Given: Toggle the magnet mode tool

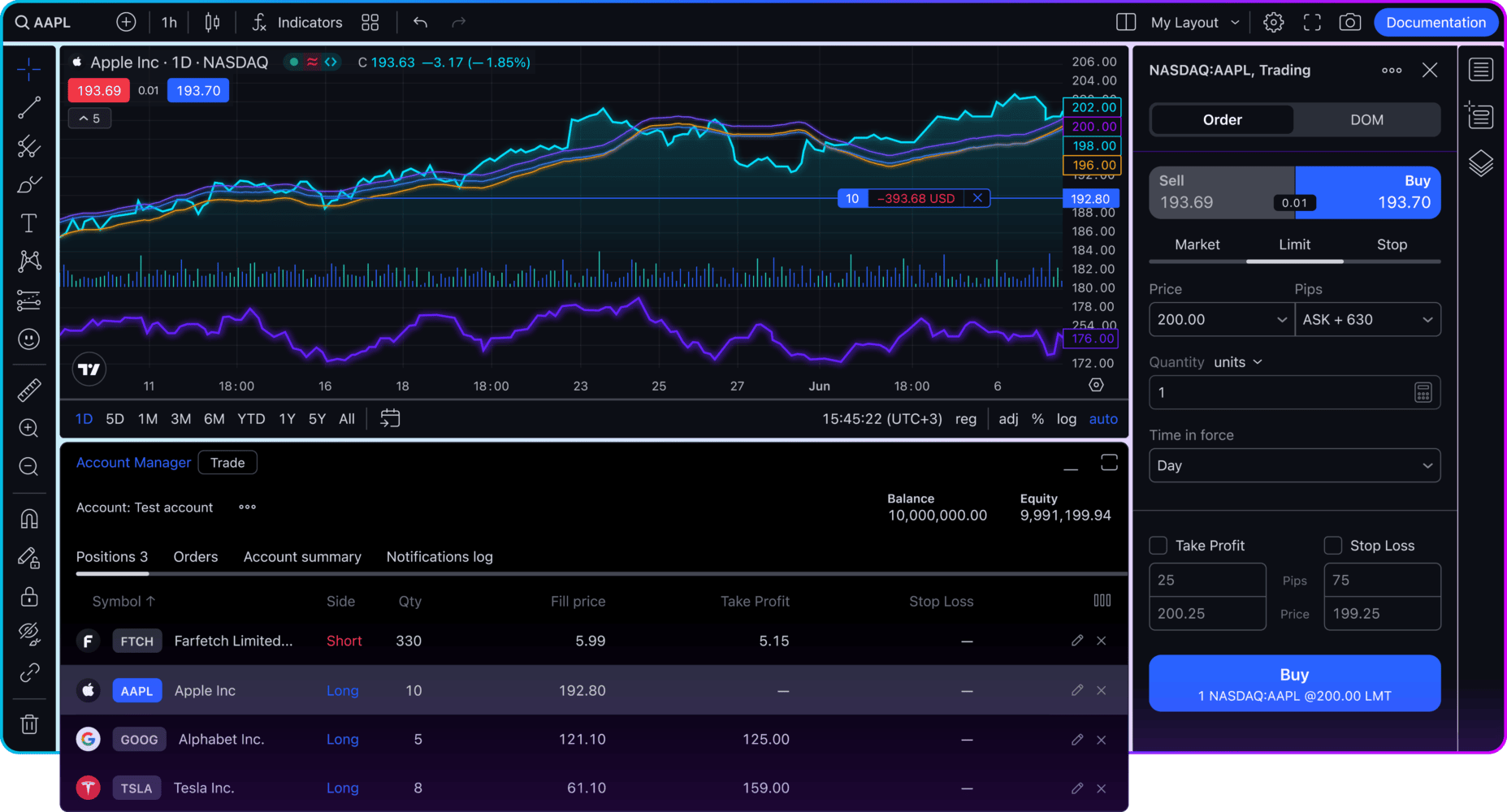Looking at the screenshot, I should [x=29, y=518].
